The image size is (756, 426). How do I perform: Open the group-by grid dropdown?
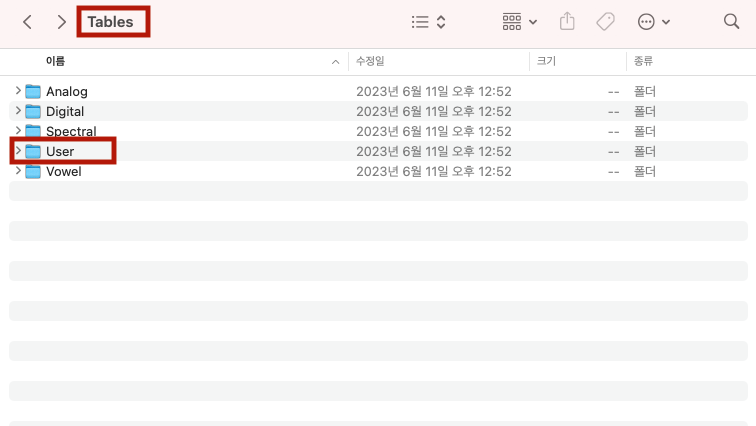519,21
